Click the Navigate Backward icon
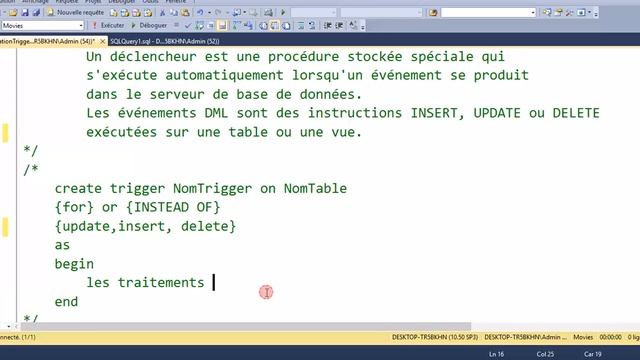640x360 pixels. [x=236, y=13]
